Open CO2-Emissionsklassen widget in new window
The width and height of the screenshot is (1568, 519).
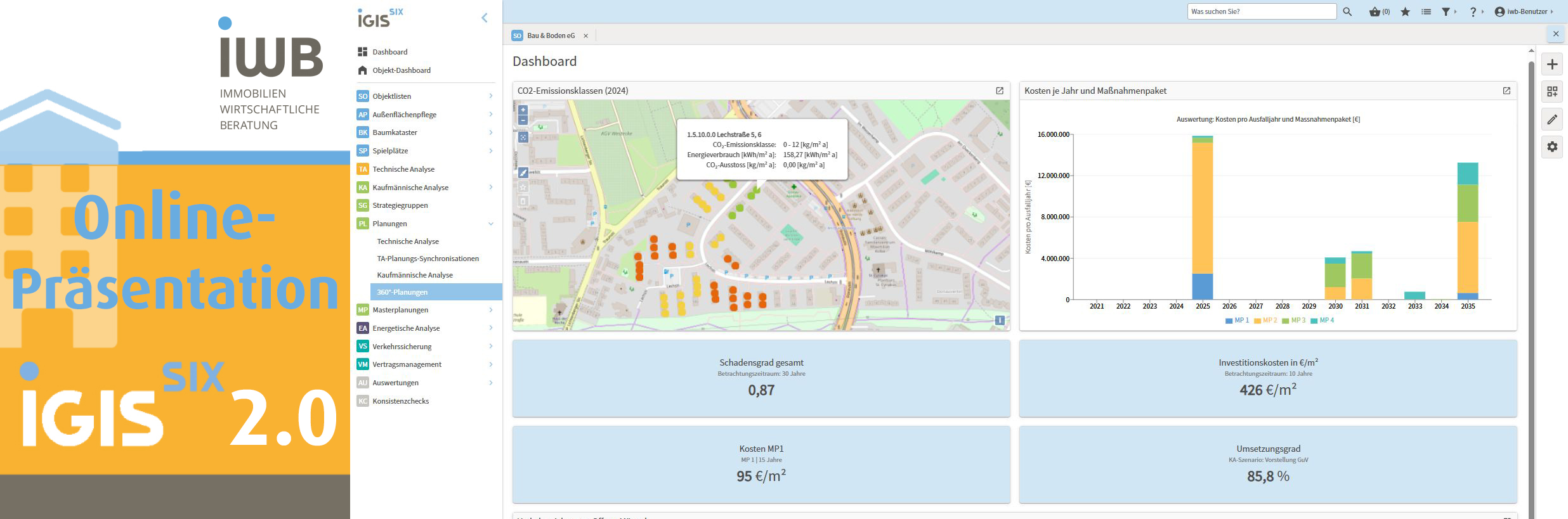[1000, 91]
